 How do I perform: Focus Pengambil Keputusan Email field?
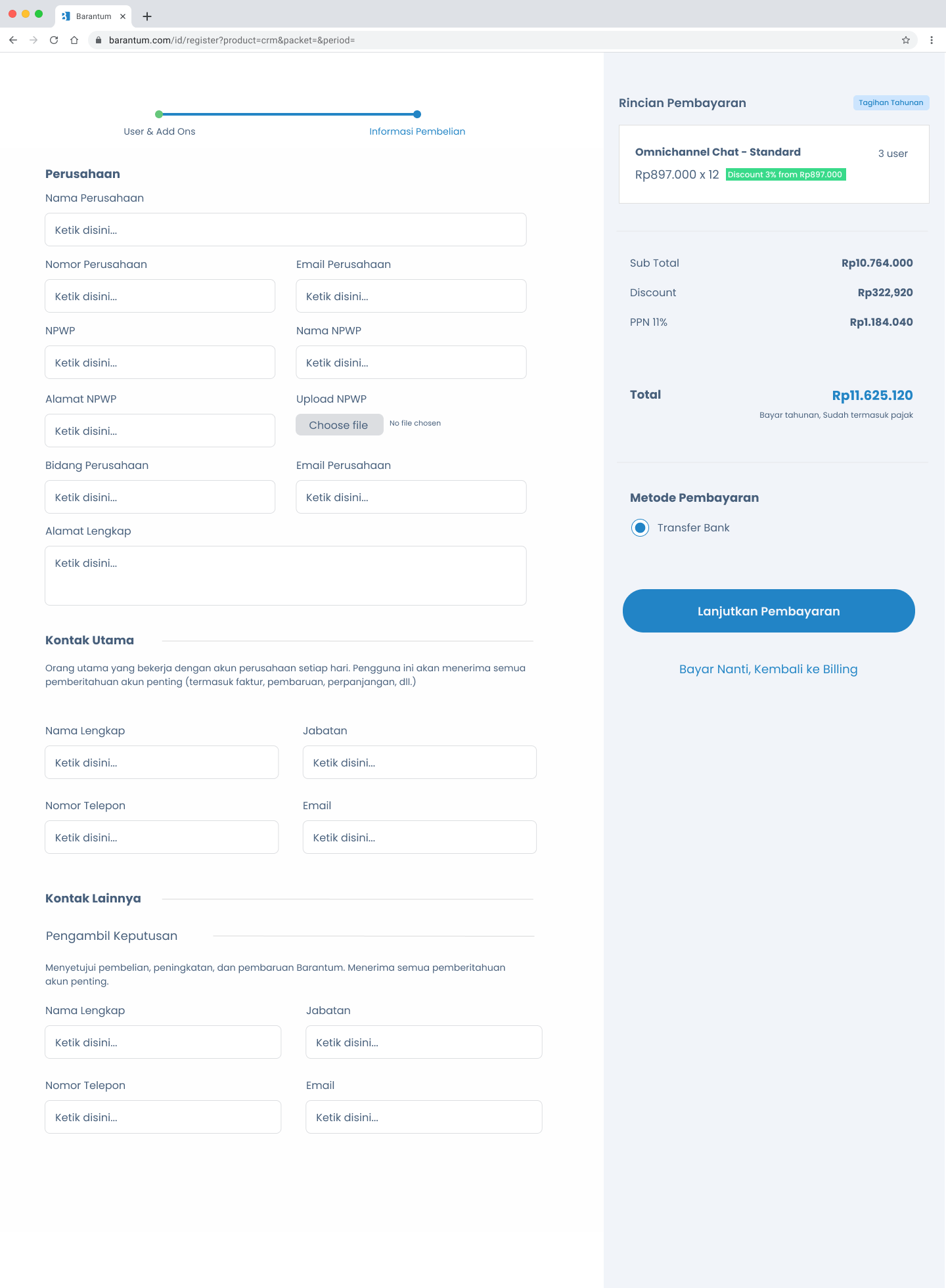[424, 1117]
